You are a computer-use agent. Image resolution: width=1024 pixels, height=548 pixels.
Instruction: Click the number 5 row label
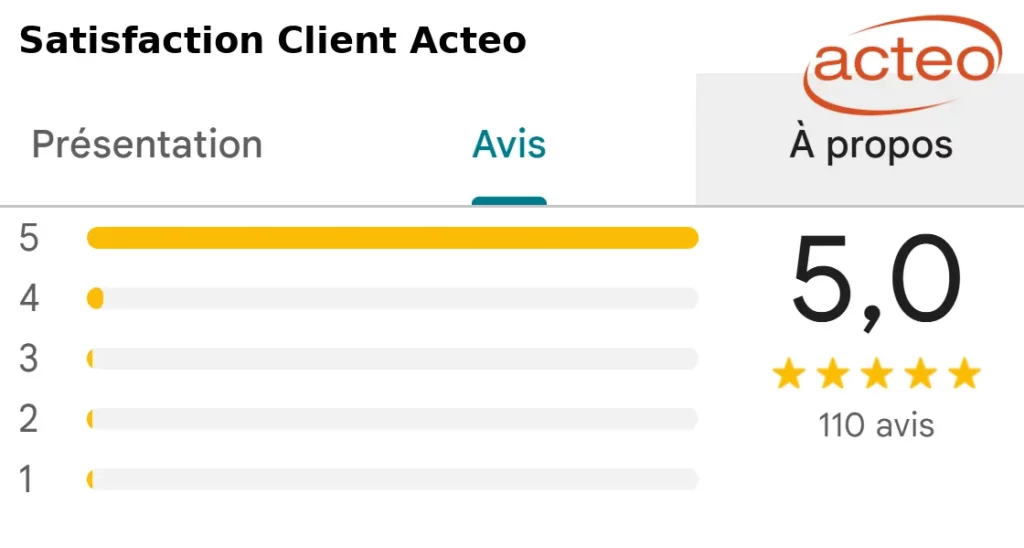pos(29,239)
